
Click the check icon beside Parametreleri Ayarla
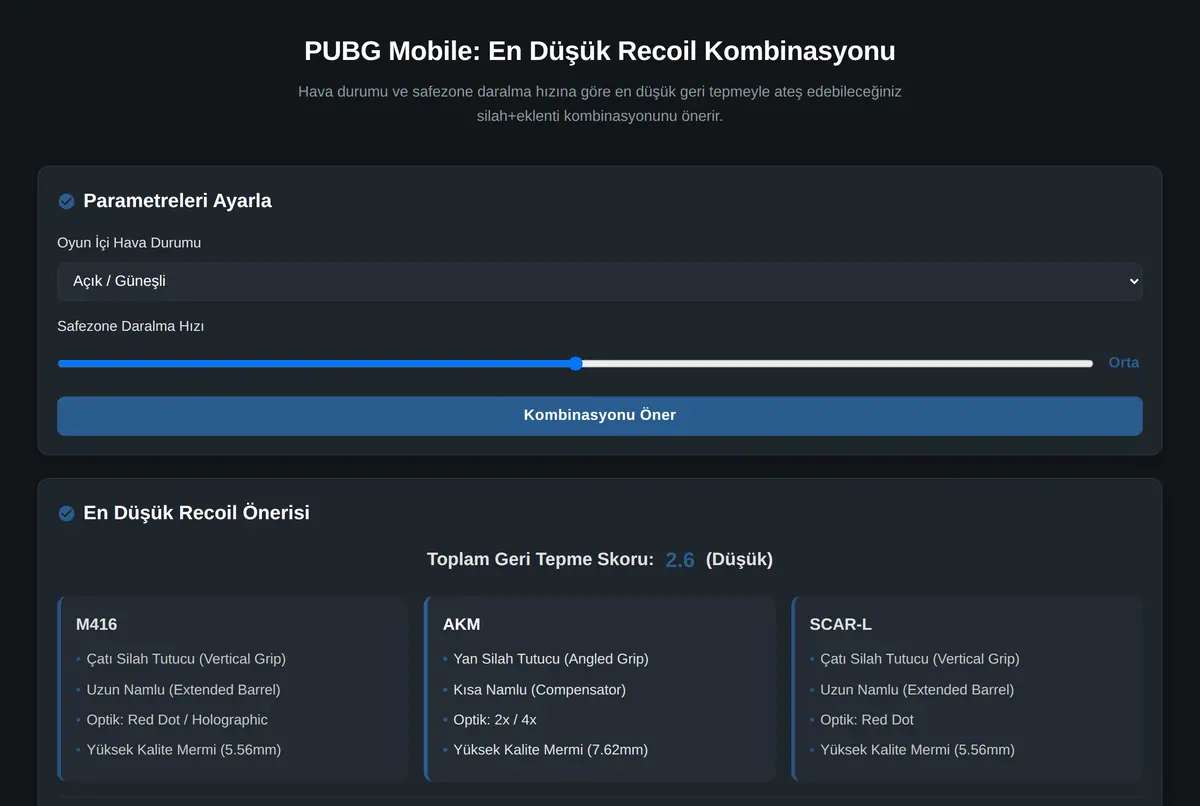tap(66, 202)
